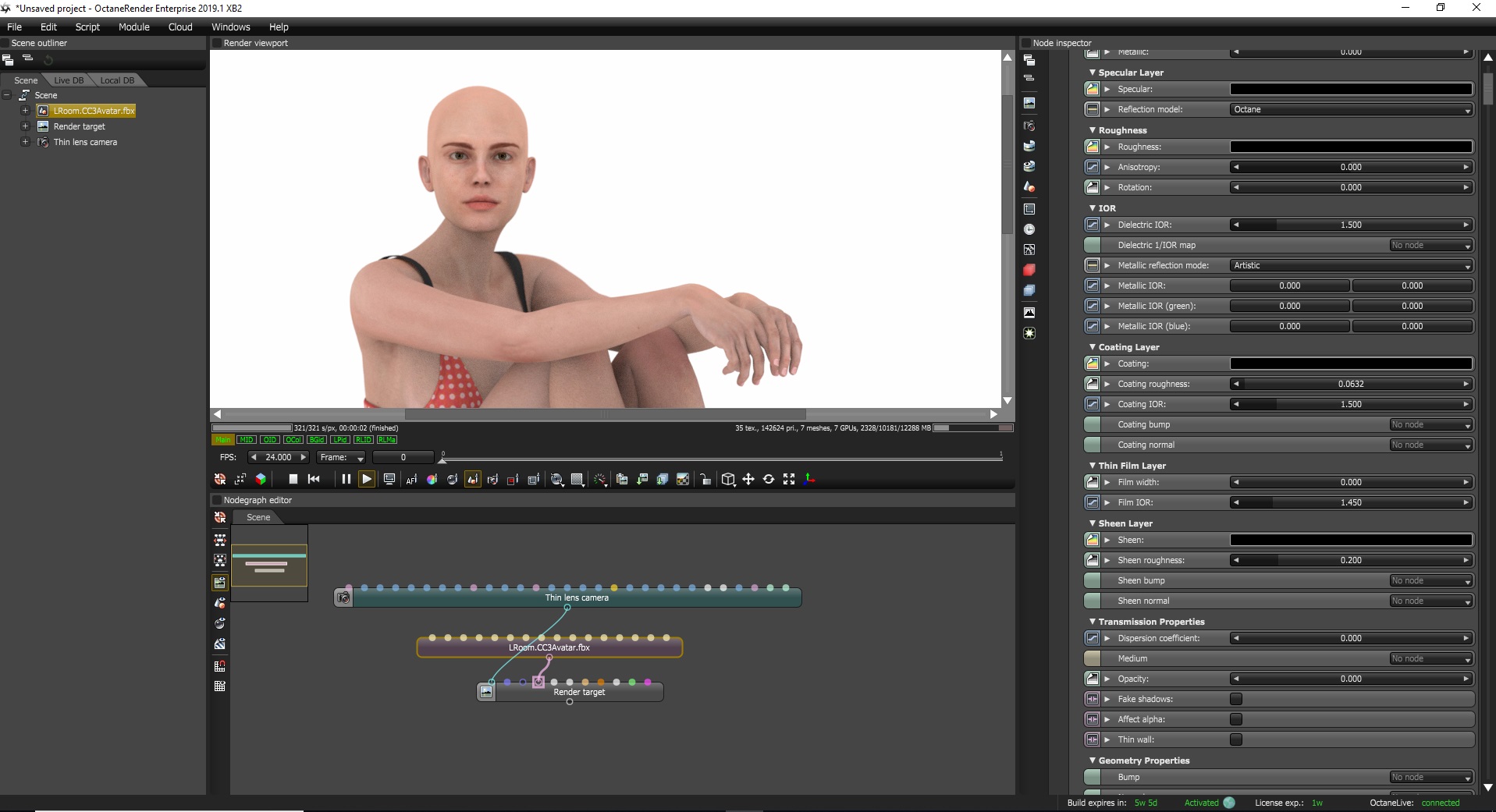Viewport: 1496px width, 812px height.
Task: Click the auto-focus picker (AF) icon
Action: pos(411,480)
